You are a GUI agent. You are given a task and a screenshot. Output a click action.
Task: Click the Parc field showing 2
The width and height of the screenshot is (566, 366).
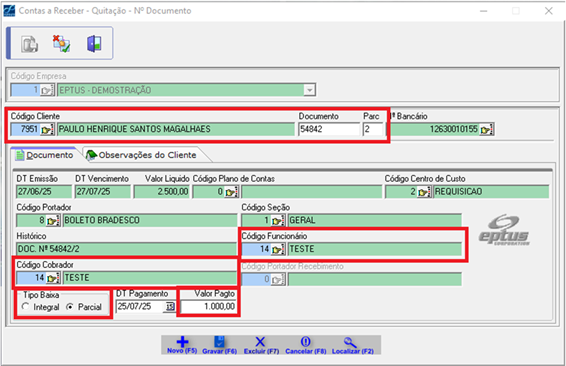tap(373, 129)
